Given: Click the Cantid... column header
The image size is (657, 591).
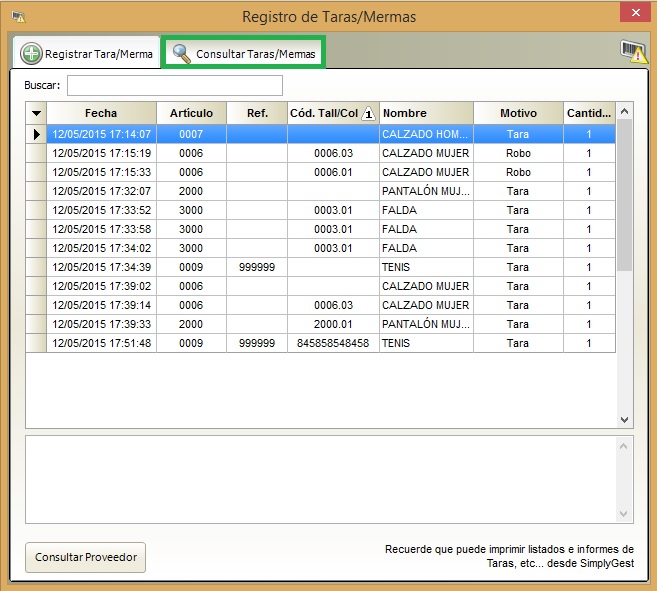Looking at the screenshot, I should pyautogui.click(x=589, y=113).
